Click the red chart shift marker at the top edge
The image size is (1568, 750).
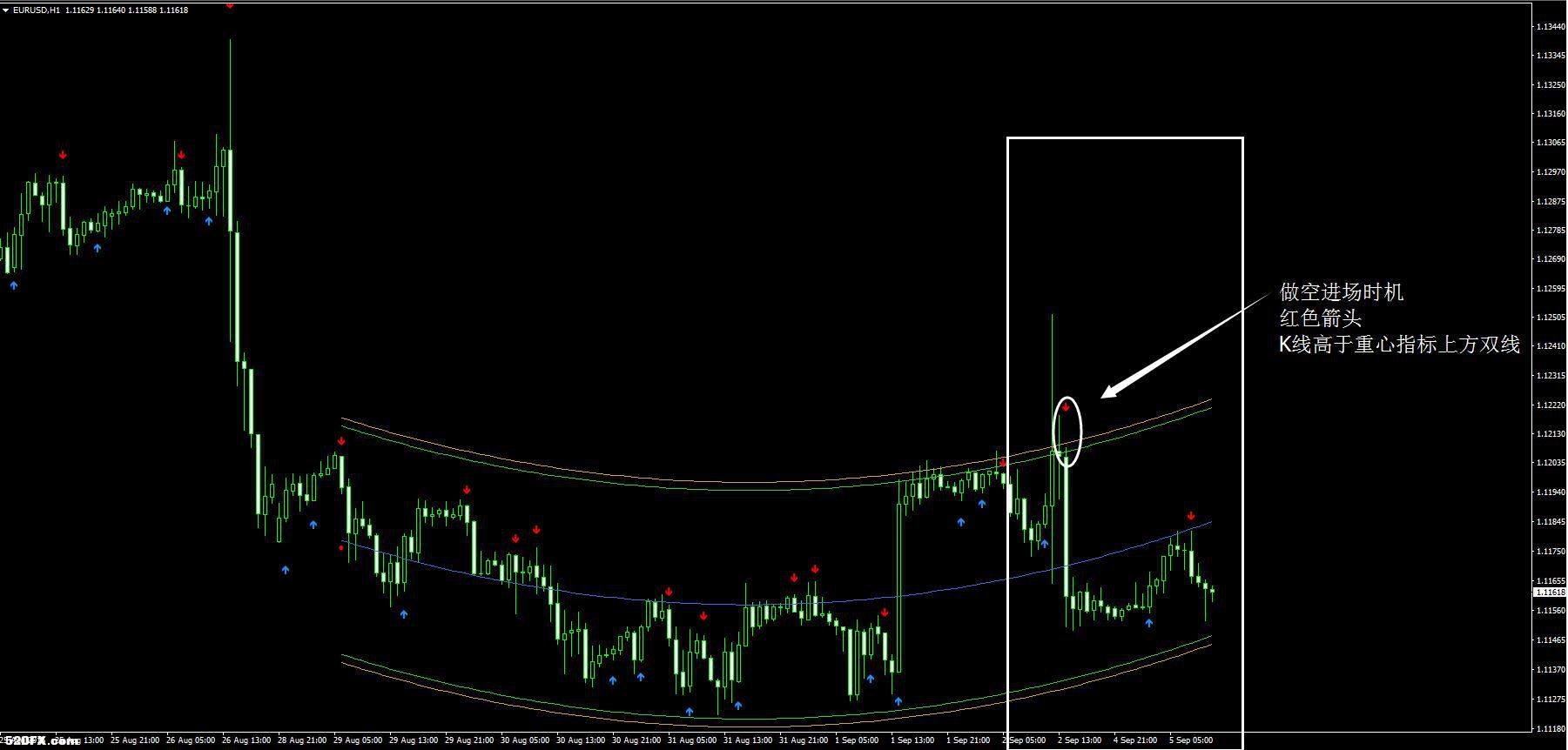click(x=229, y=4)
